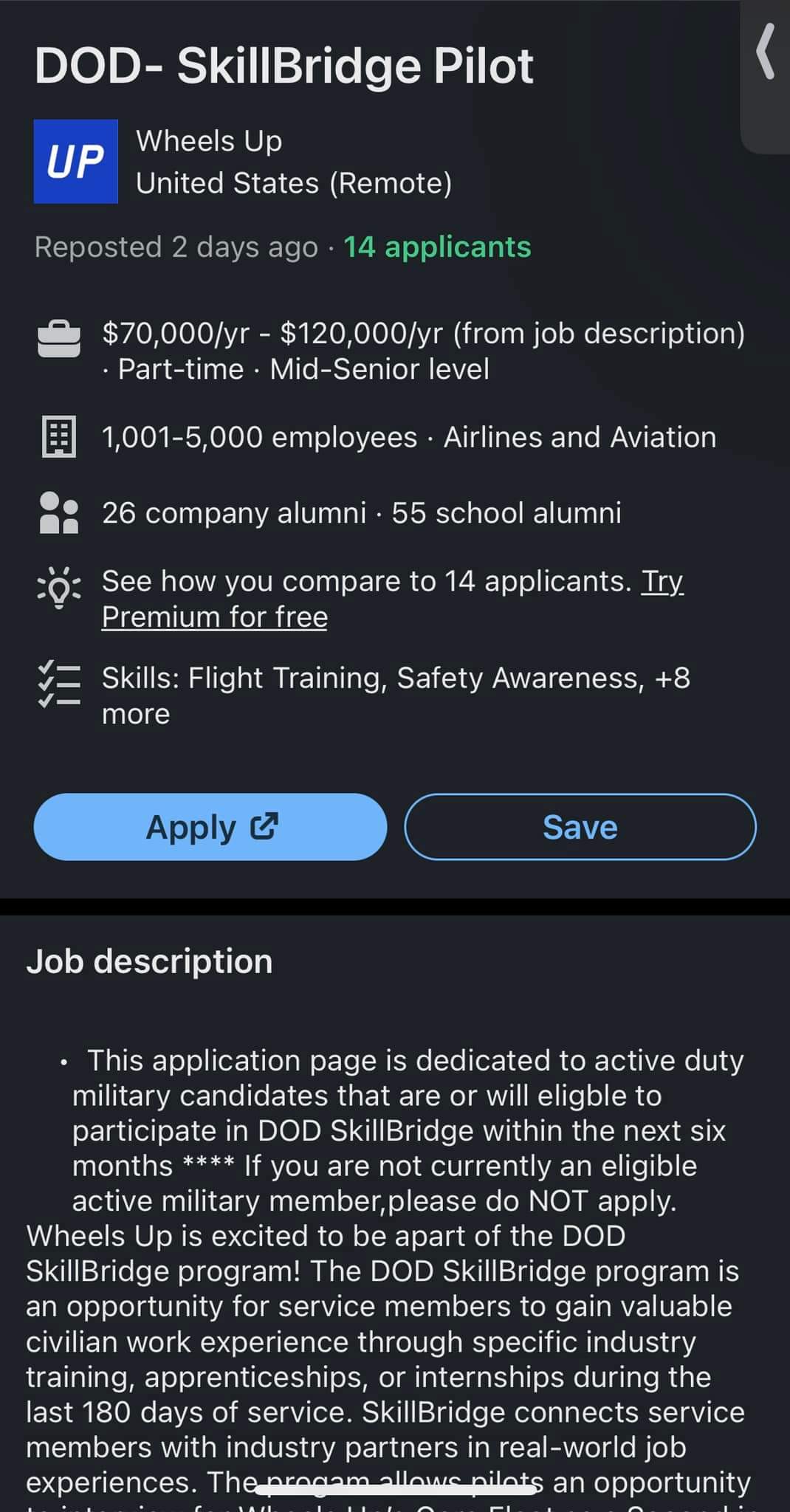Open the Wheels Up company name
This screenshot has height=1512, width=790.
click(209, 140)
